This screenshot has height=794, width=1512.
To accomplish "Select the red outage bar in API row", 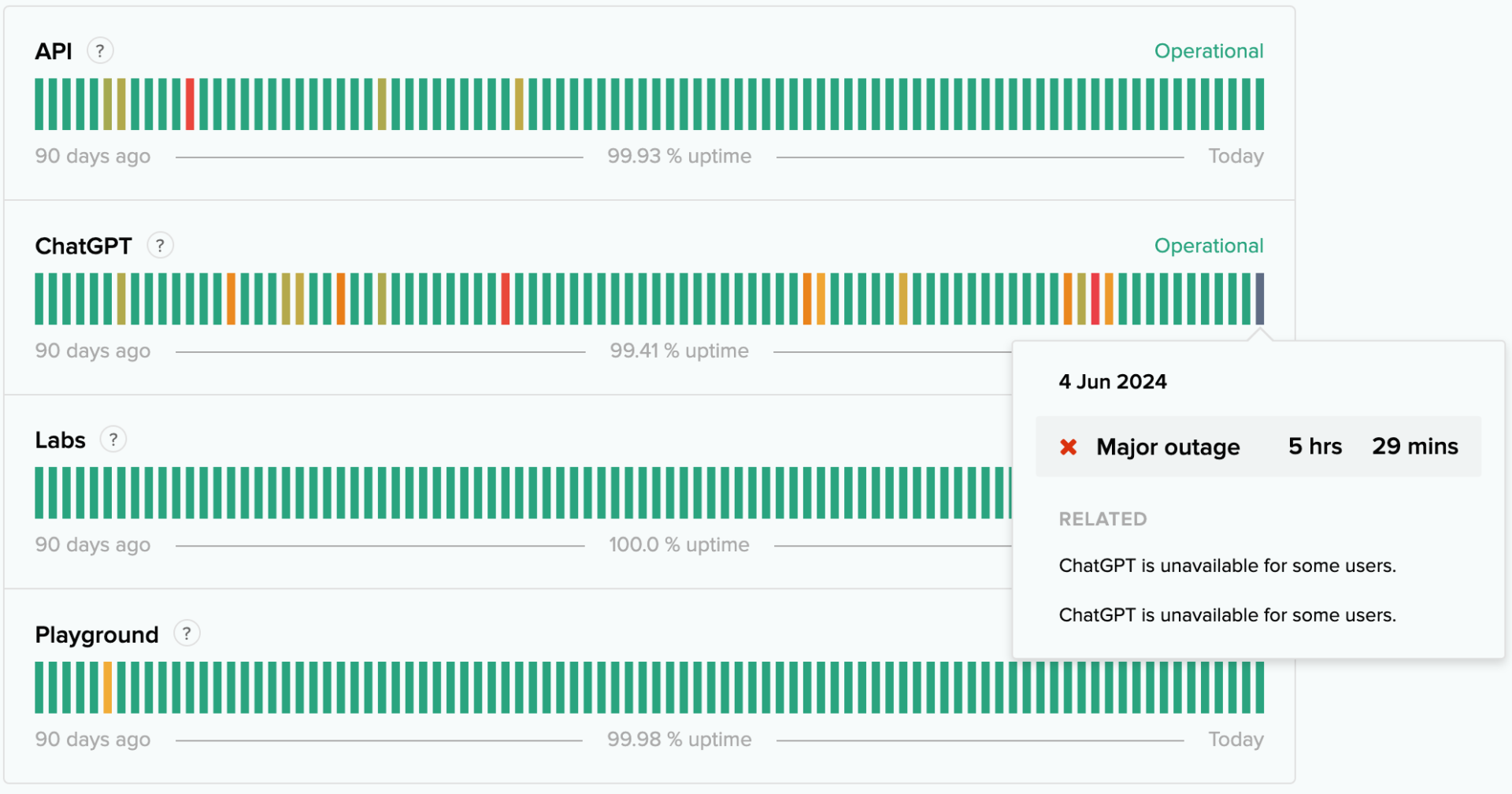I will point(190,104).
